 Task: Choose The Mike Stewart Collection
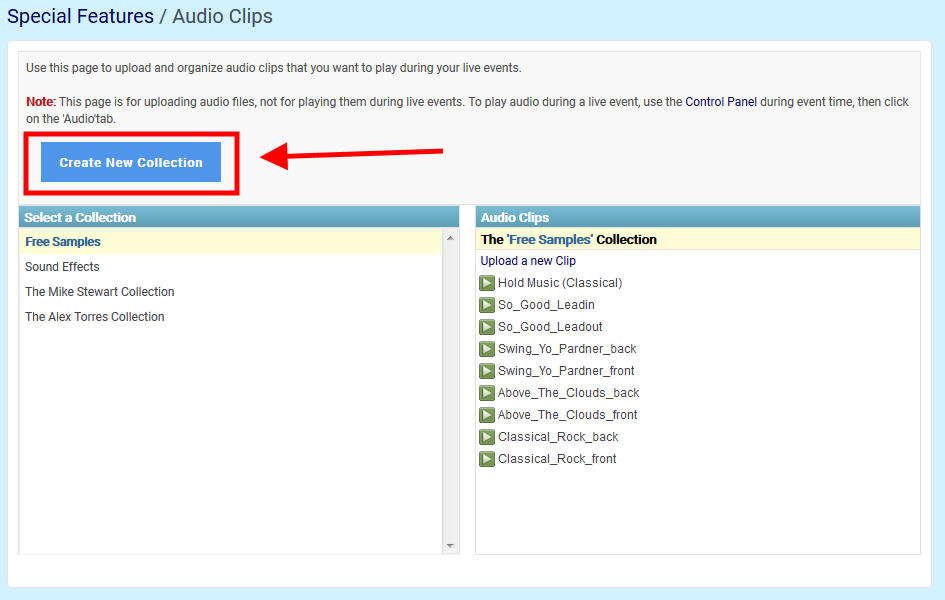99,292
